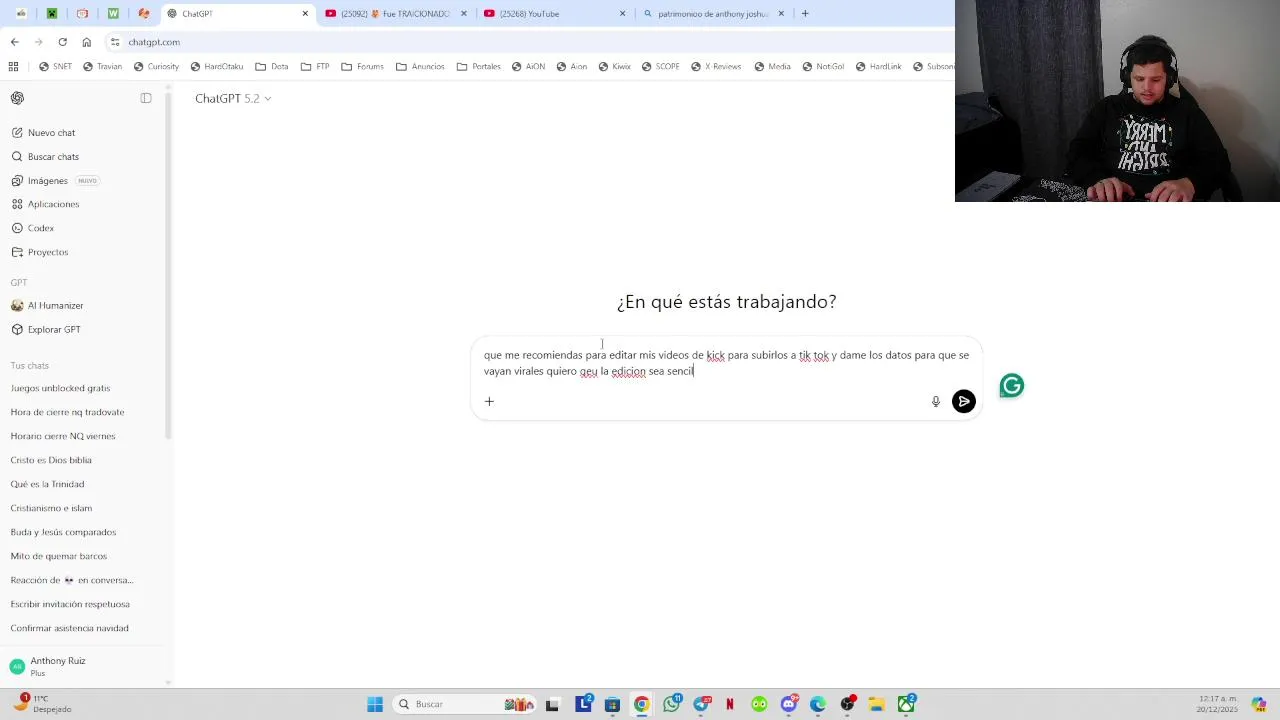Open the pinned green W tab
Image resolution: width=1280 pixels, height=720 pixels.
(113, 14)
